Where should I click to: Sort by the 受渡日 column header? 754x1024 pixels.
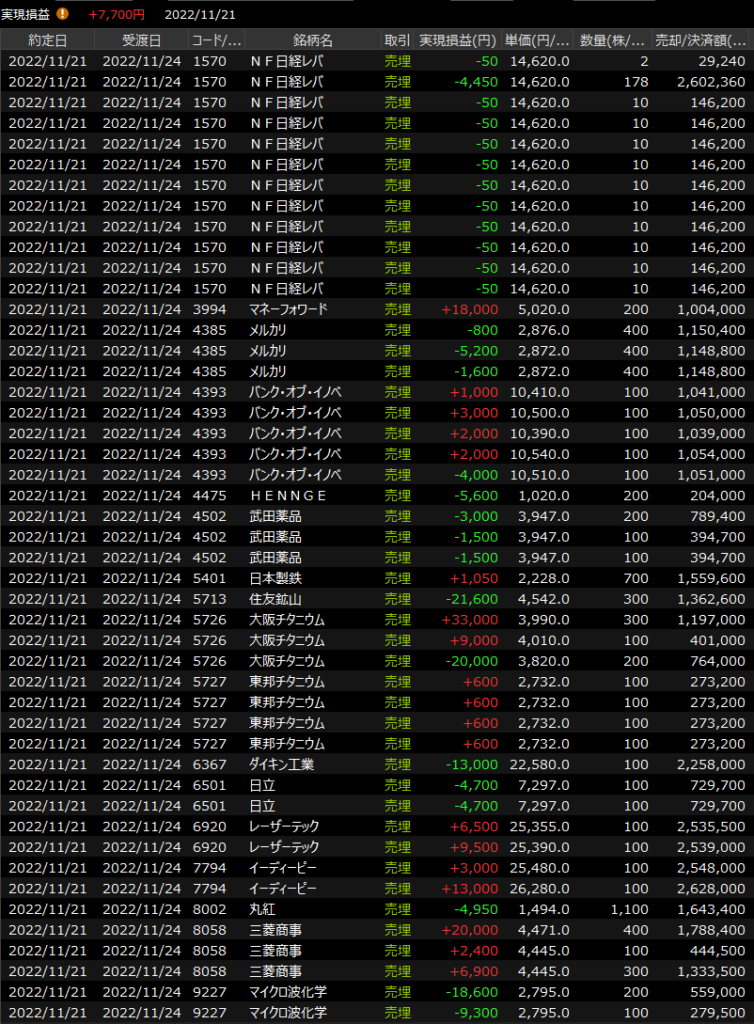tap(141, 40)
